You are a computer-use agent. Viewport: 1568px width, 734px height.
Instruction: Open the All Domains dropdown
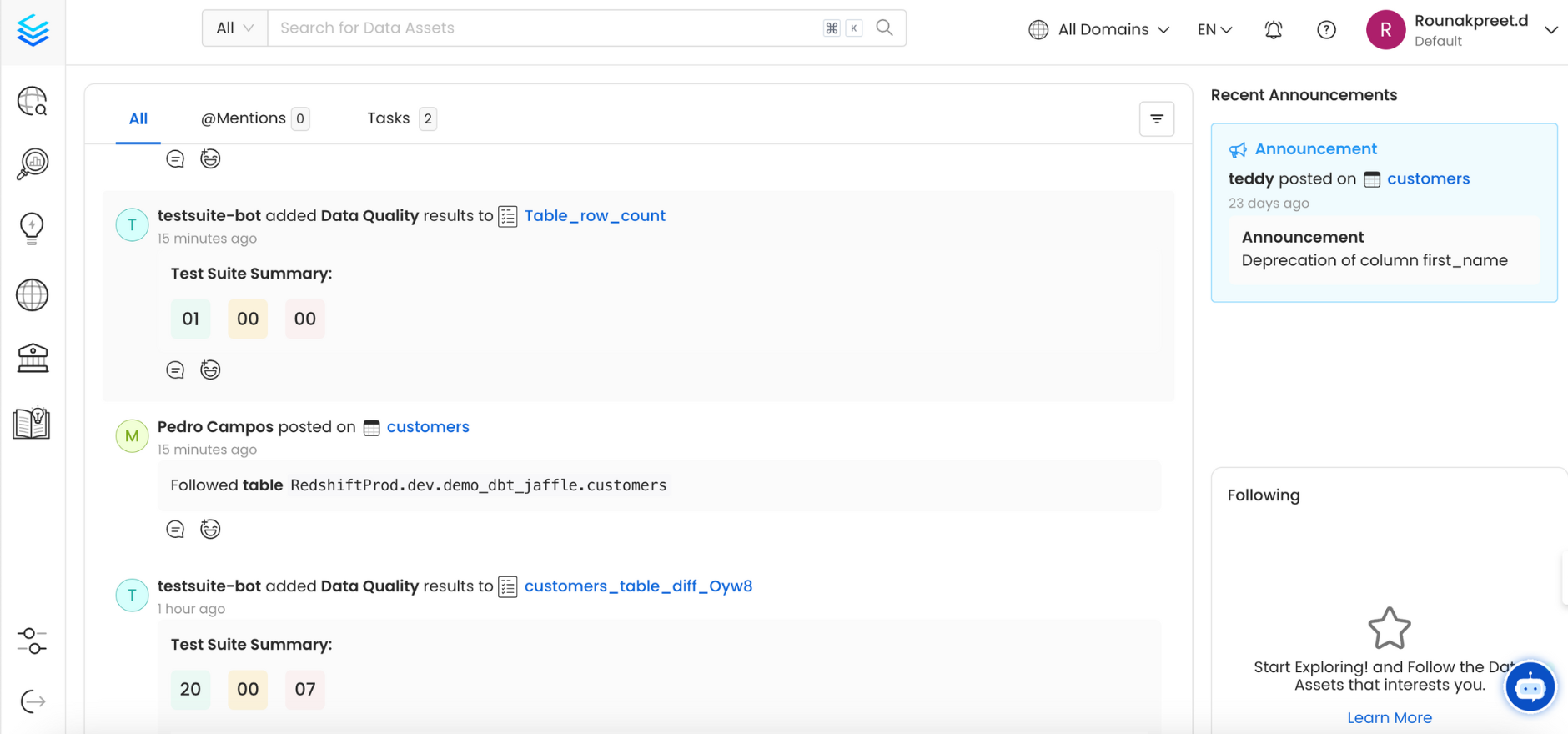(1099, 30)
